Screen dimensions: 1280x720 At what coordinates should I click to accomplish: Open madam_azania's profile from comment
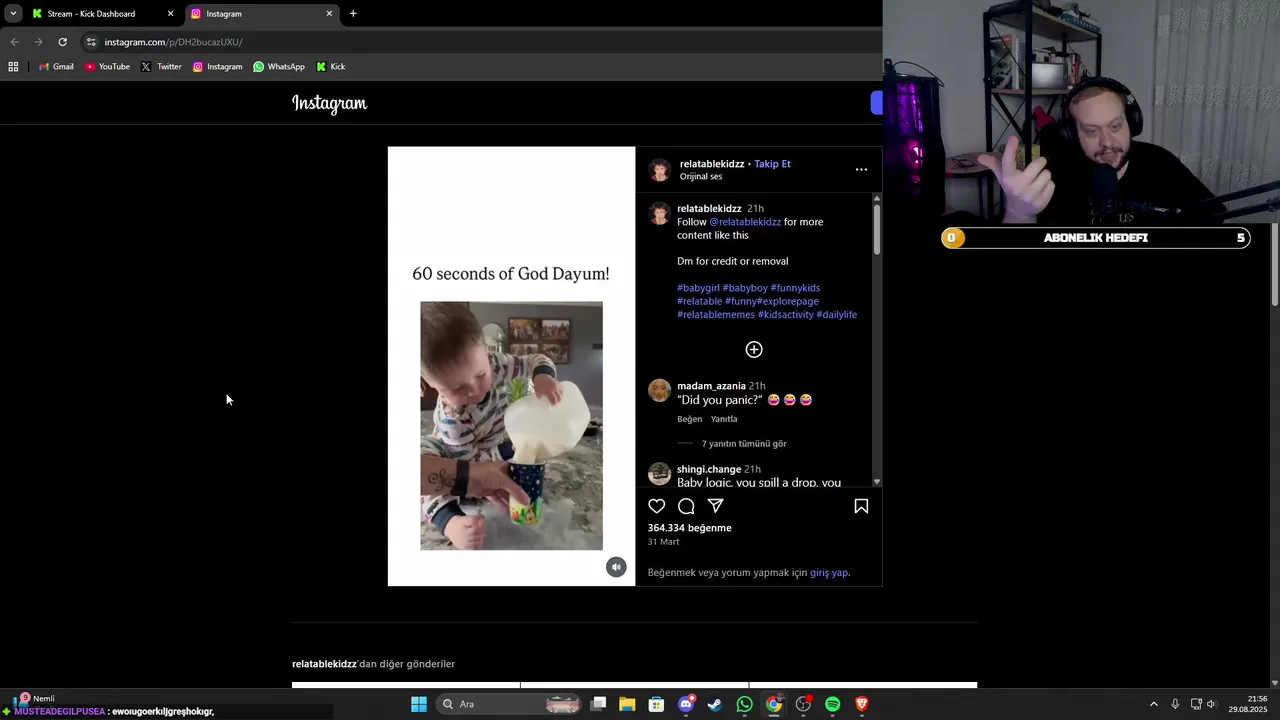pos(711,386)
